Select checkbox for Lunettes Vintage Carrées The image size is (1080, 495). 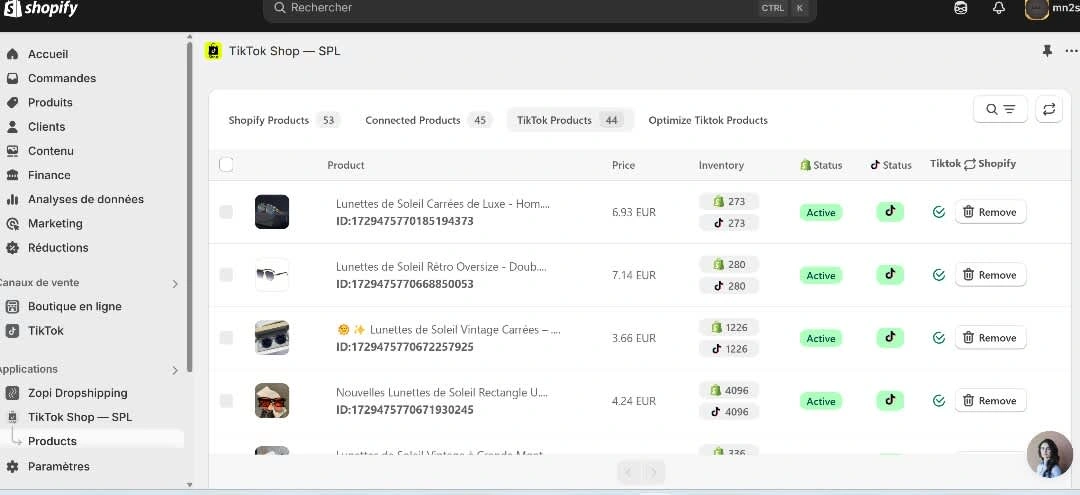(226, 338)
